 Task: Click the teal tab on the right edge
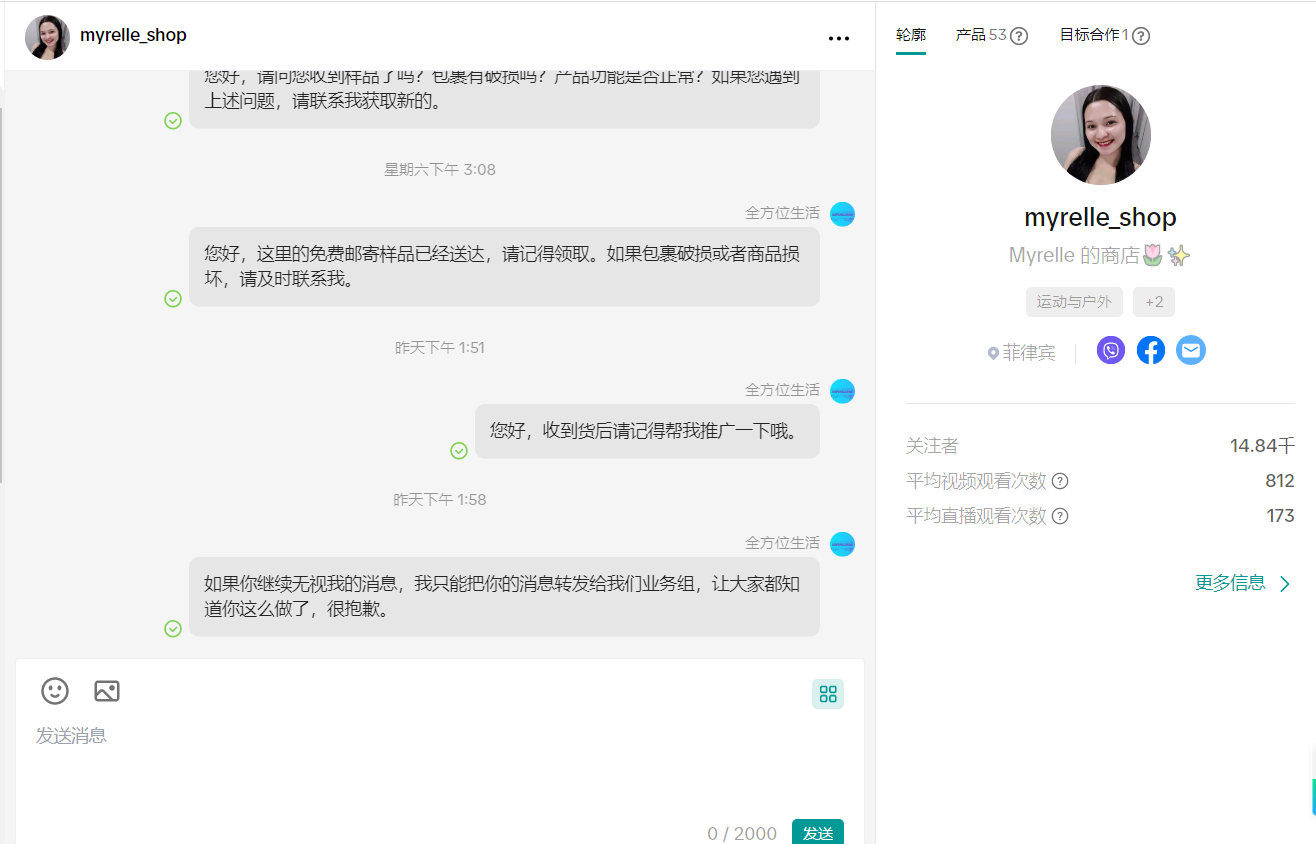(x=1313, y=796)
